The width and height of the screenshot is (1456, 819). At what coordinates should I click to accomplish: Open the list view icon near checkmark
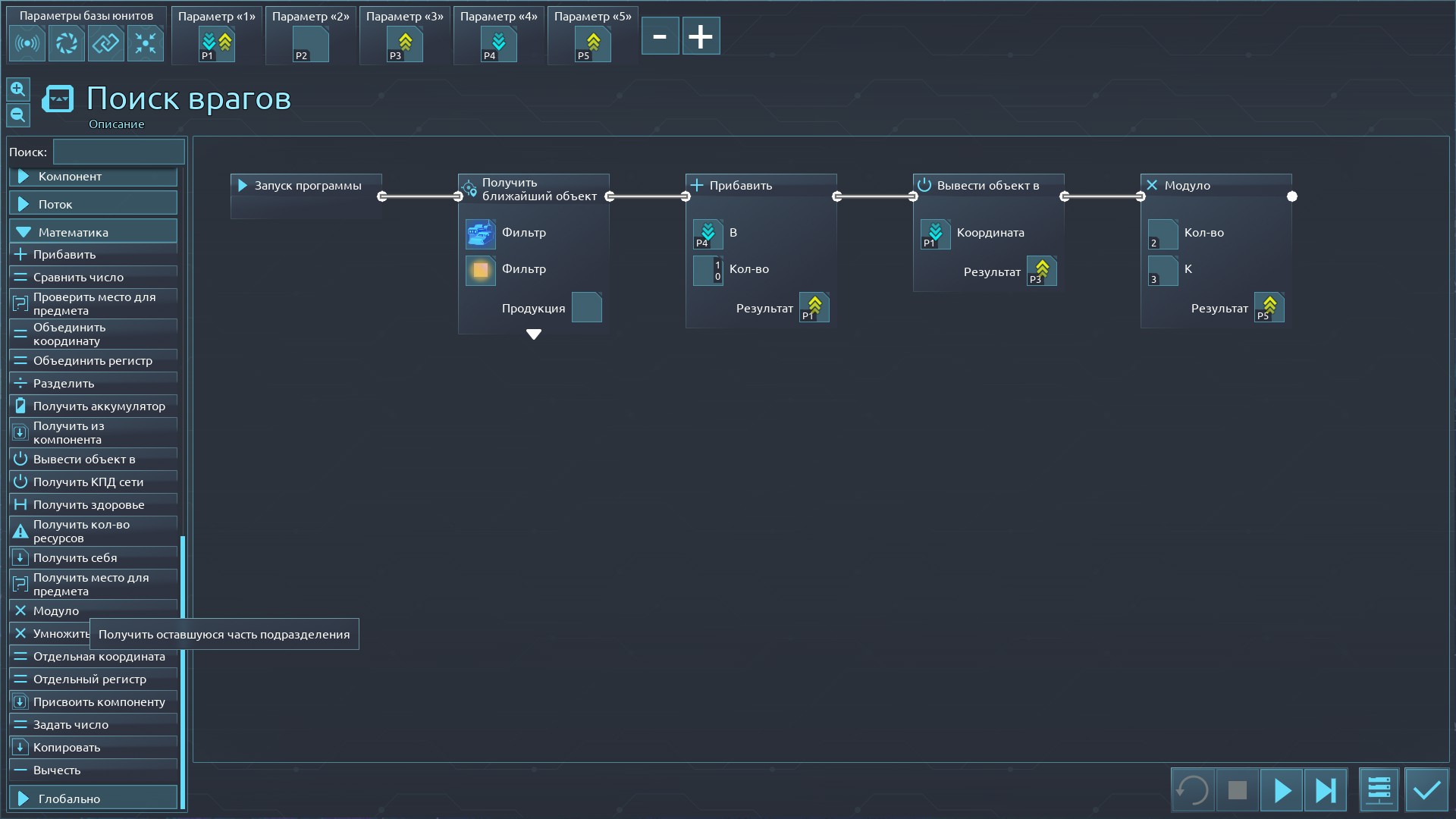(1379, 791)
